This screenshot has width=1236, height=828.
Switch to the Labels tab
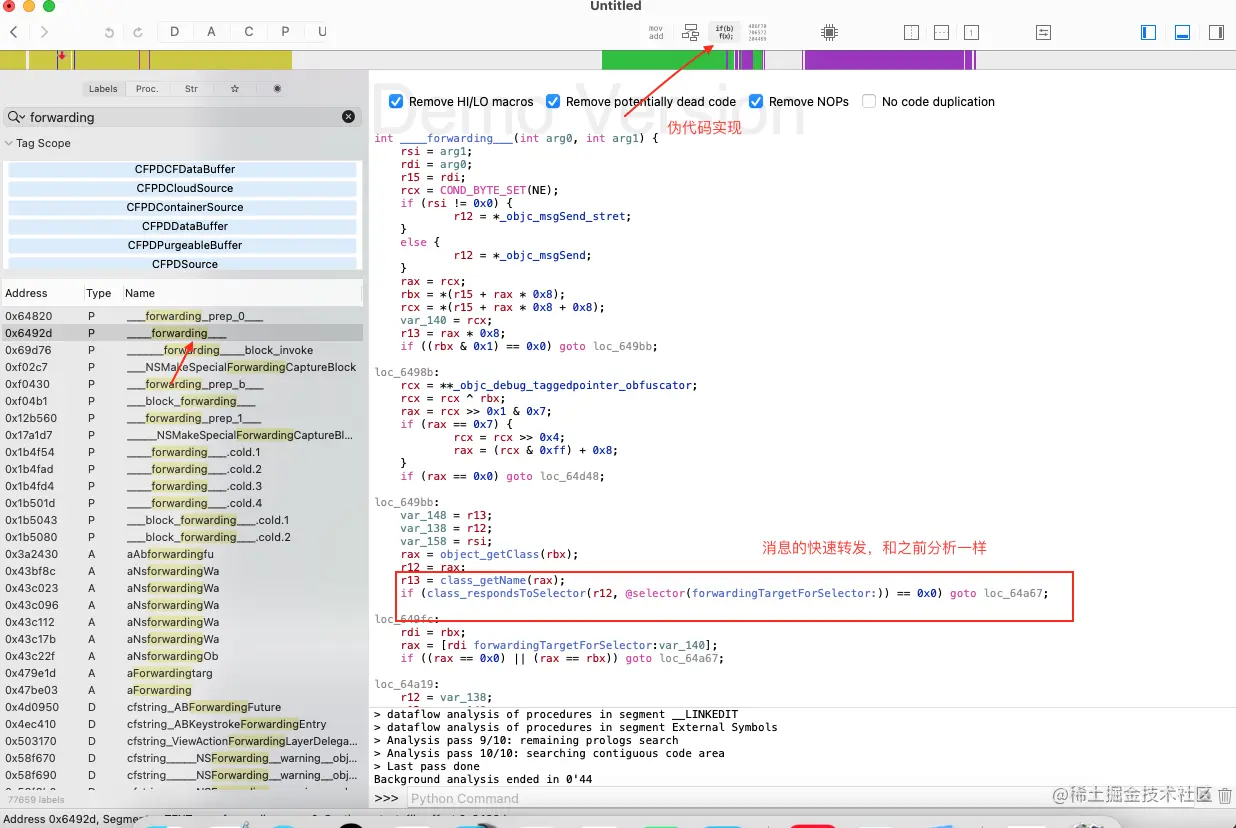[x=103, y=89]
